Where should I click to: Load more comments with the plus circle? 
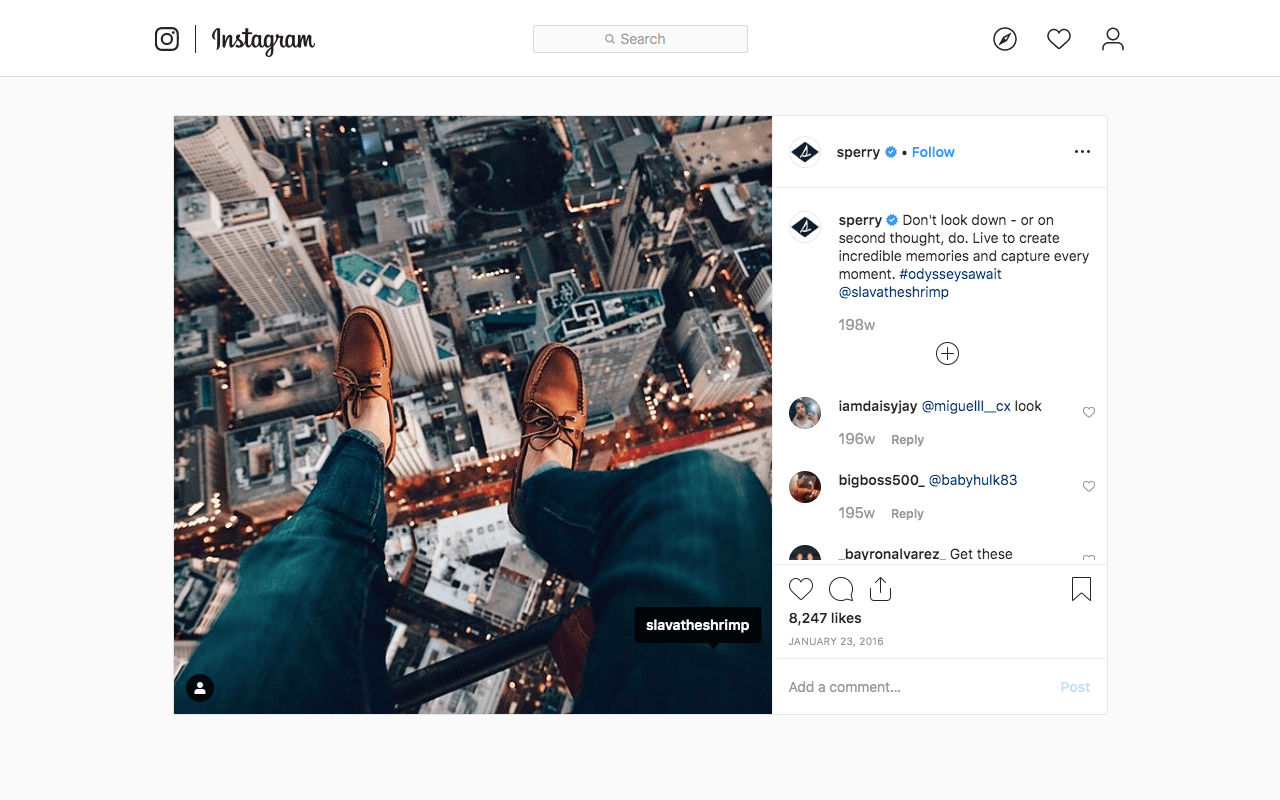point(947,353)
